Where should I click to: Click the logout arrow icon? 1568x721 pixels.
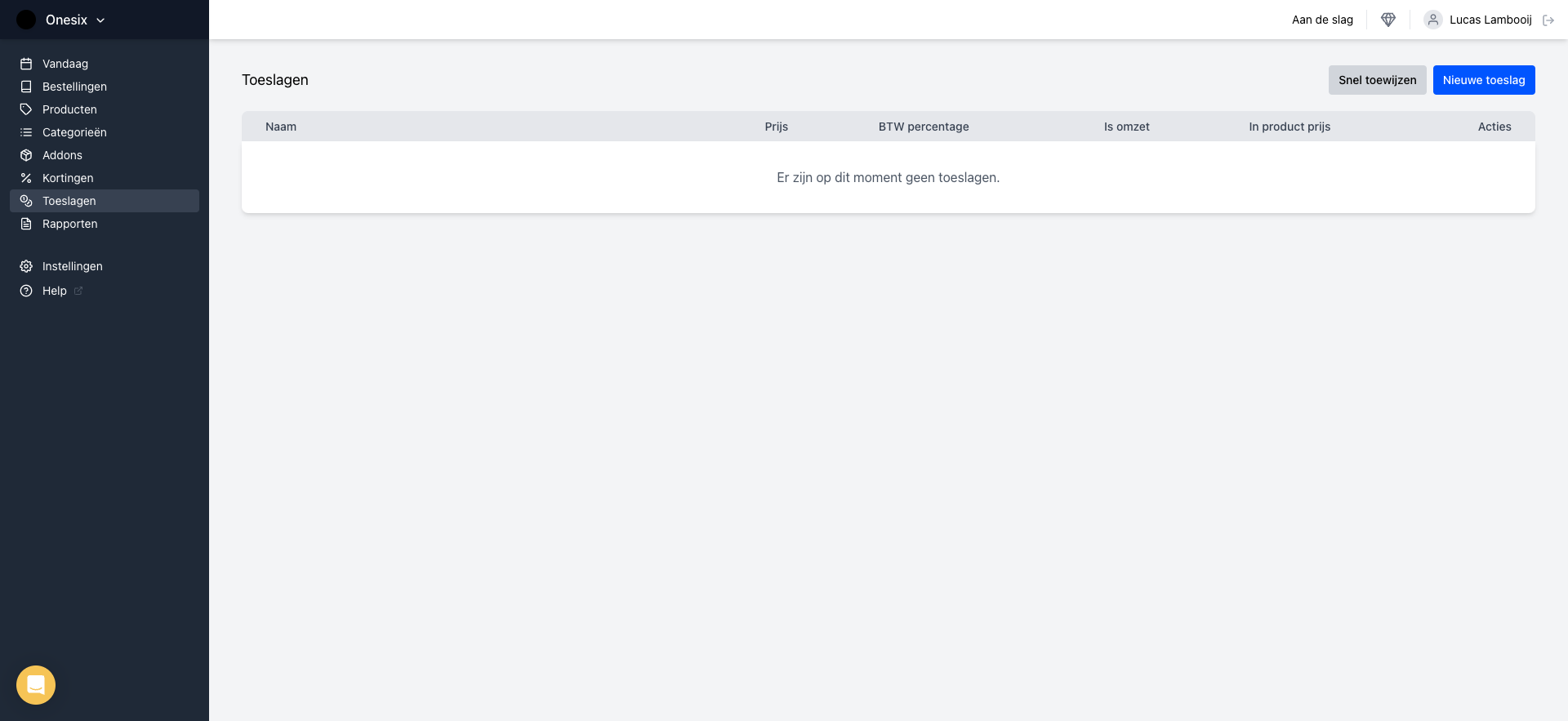pyautogui.click(x=1548, y=20)
